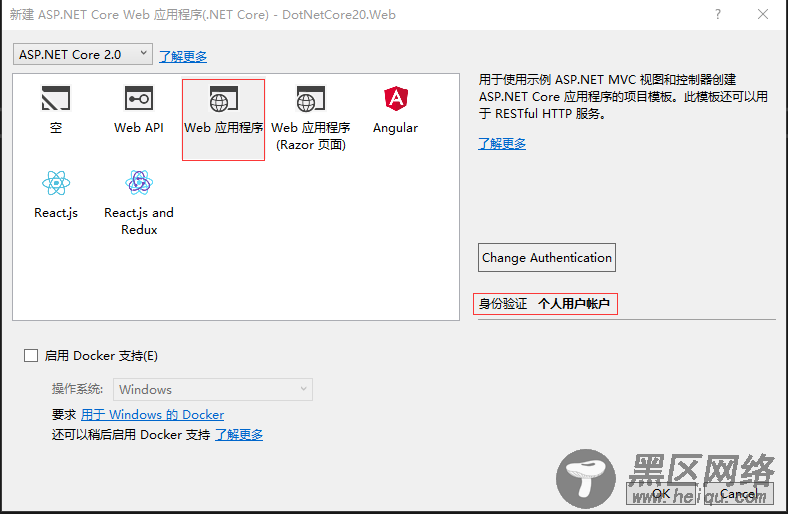The image size is (788, 514).
Task: Pick the Web 应用程序 (Razor 页面) template
Action: click(x=311, y=119)
